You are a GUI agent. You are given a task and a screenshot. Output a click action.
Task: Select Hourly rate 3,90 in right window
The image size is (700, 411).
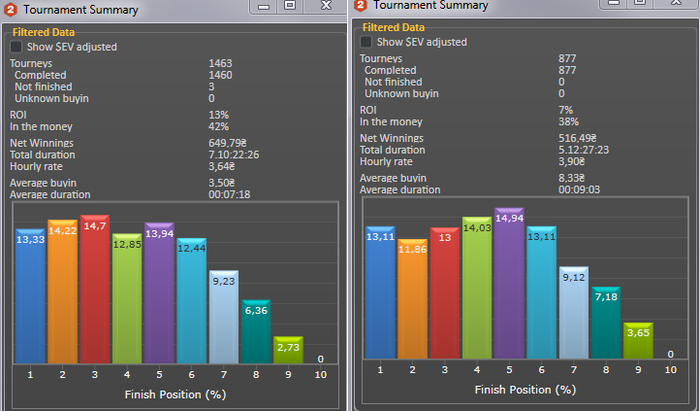point(571,162)
